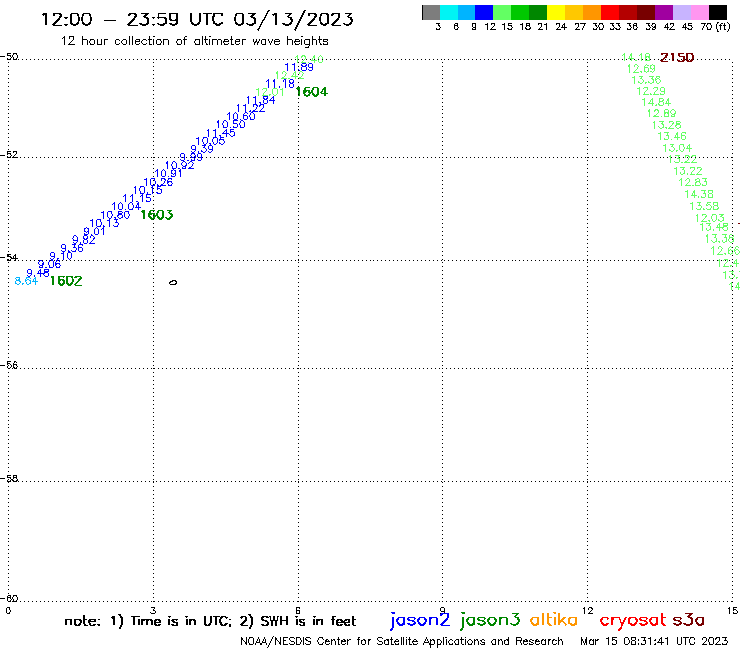Click the 12.03 wave height value
The image size is (740, 650).
click(x=710, y=218)
